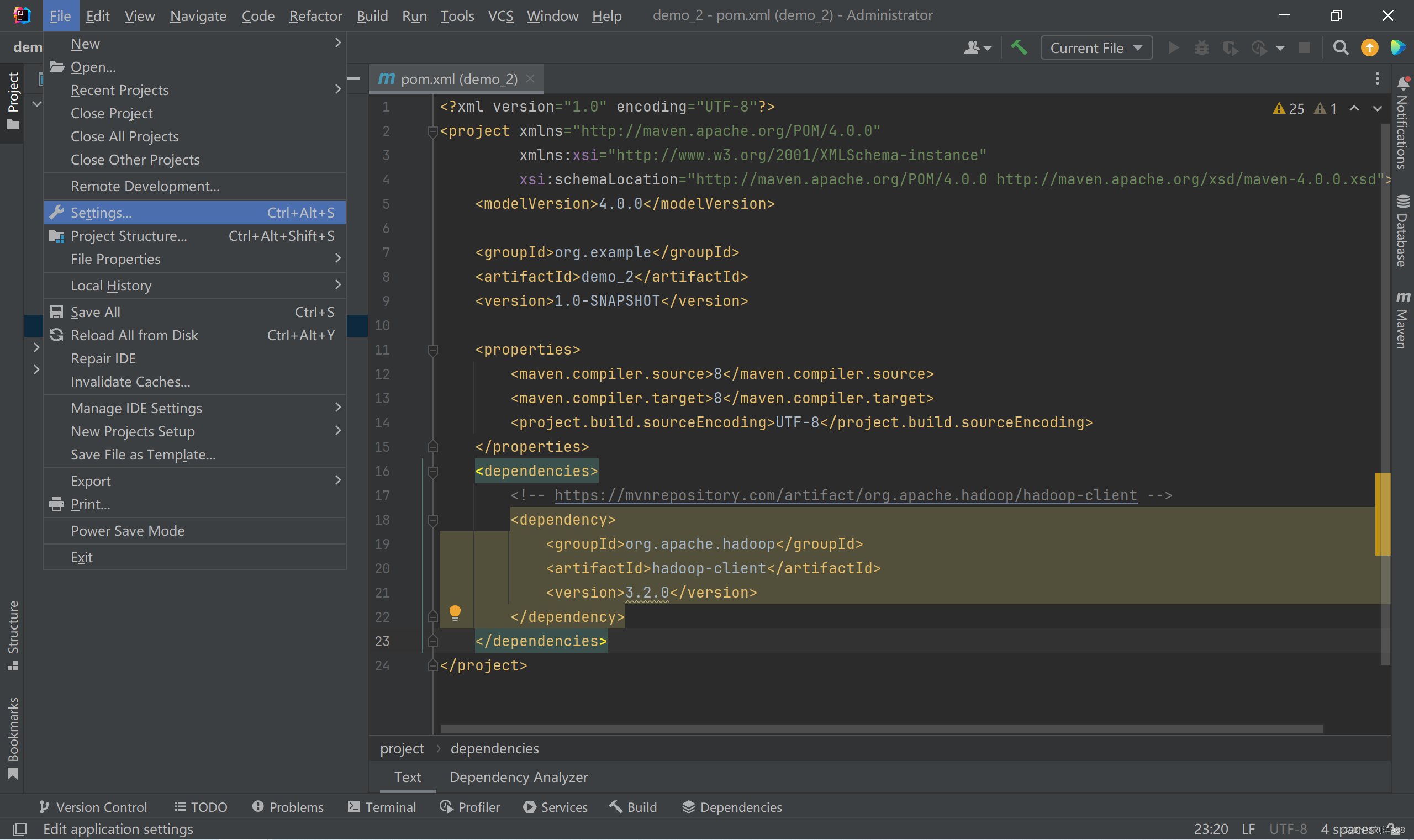Click the IntelliJ IDEA logo icon
Viewport: 1414px width, 840px height.
(21, 15)
